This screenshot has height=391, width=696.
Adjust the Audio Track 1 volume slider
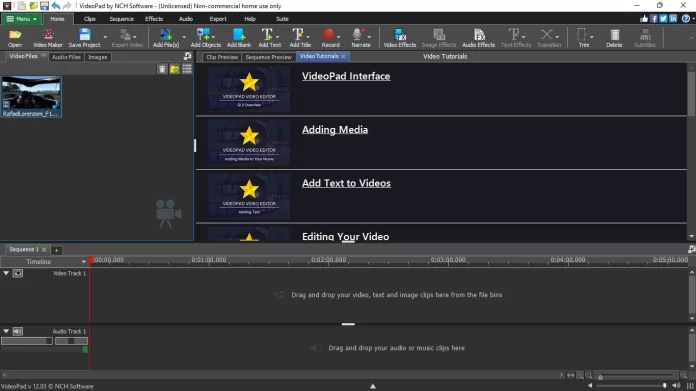coord(27,341)
